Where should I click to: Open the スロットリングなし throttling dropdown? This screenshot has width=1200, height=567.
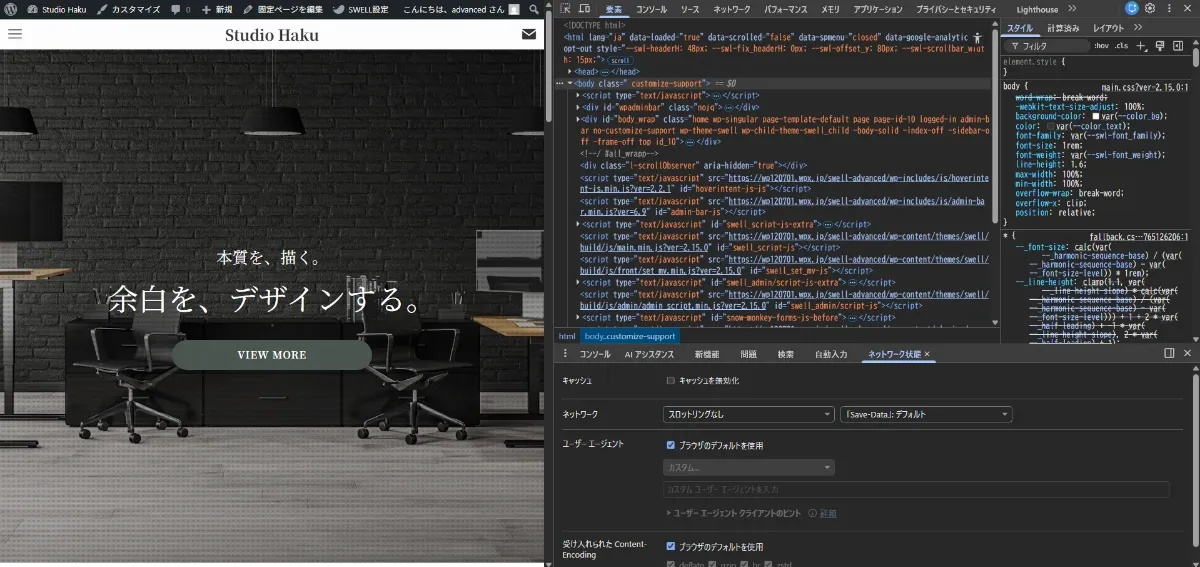(x=748, y=414)
